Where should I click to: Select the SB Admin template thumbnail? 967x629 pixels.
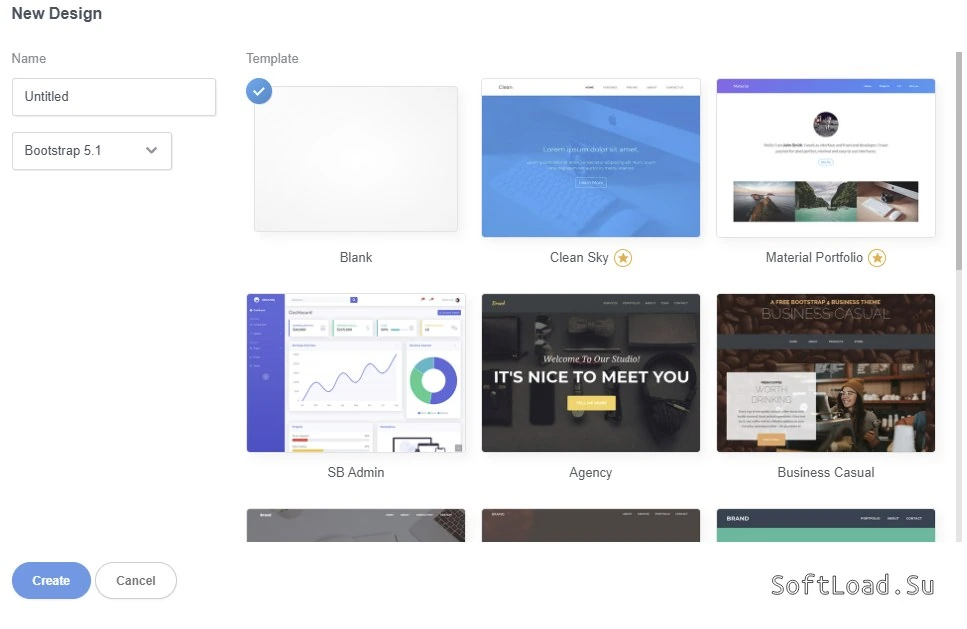click(x=356, y=373)
